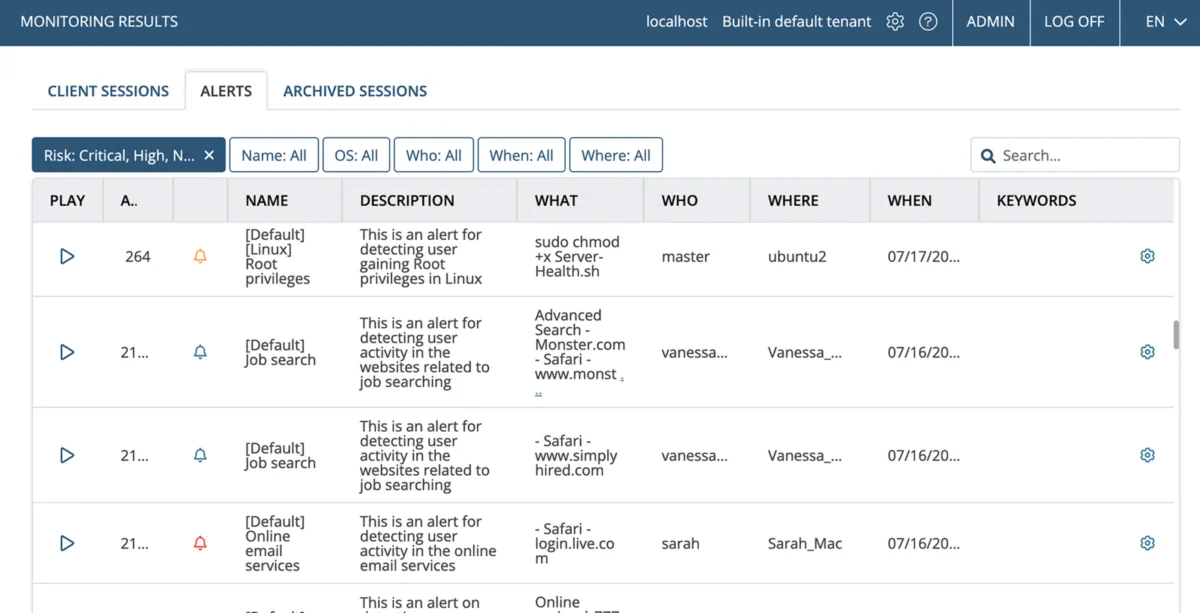Viewport: 1200px width, 613px height.
Task: Click the LOG OFF button
Action: tap(1074, 22)
